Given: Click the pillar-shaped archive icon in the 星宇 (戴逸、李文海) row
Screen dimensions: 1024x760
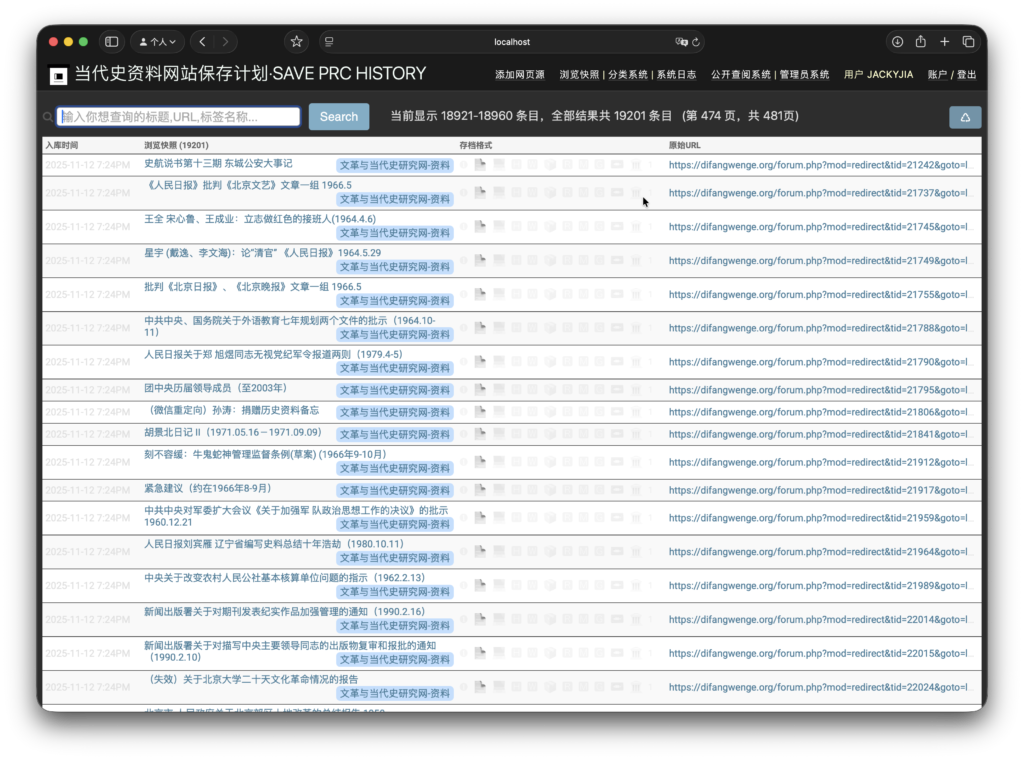Looking at the screenshot, I should pos(636,260).
